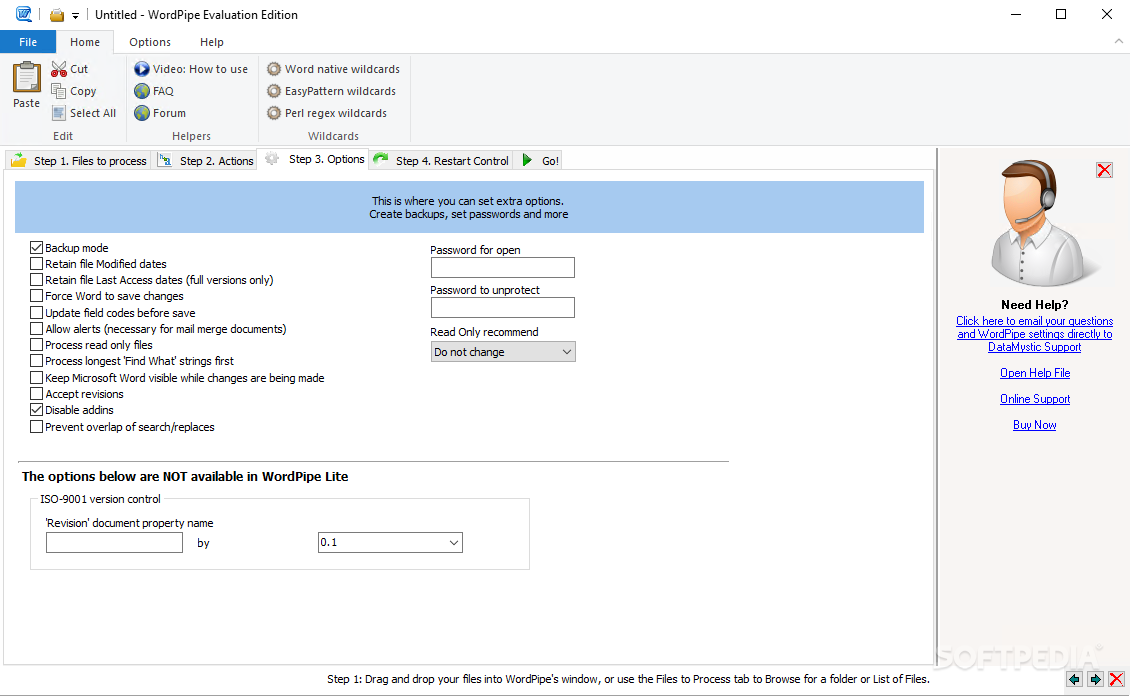Check Update field codes before save
Image resolution: width=1130 pixels, height=696 pixels.
[x=37, y=313]
